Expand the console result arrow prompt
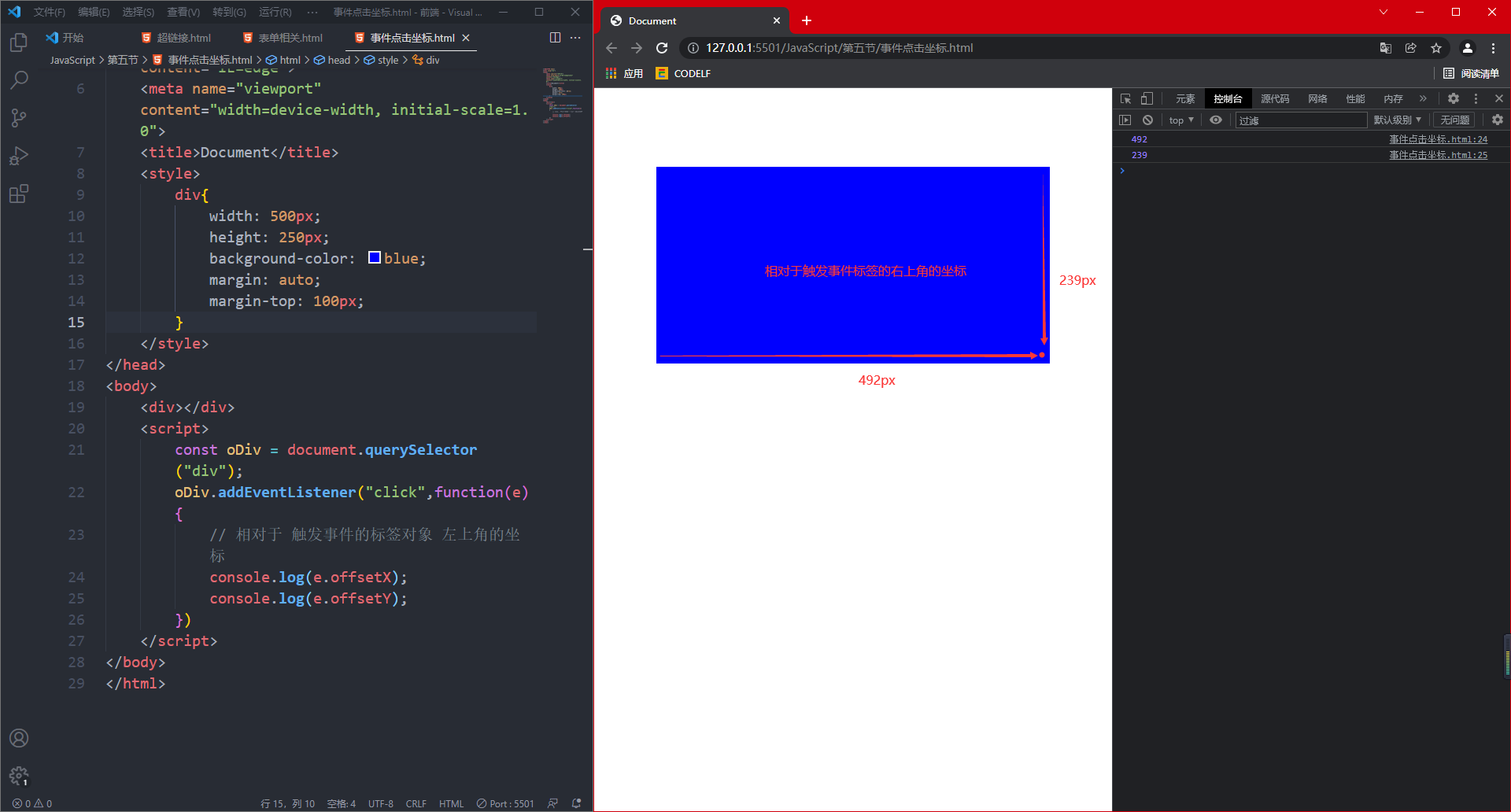Image resolution: width=1511 pixels, height=812 pixels. [x=1122, y=170]
